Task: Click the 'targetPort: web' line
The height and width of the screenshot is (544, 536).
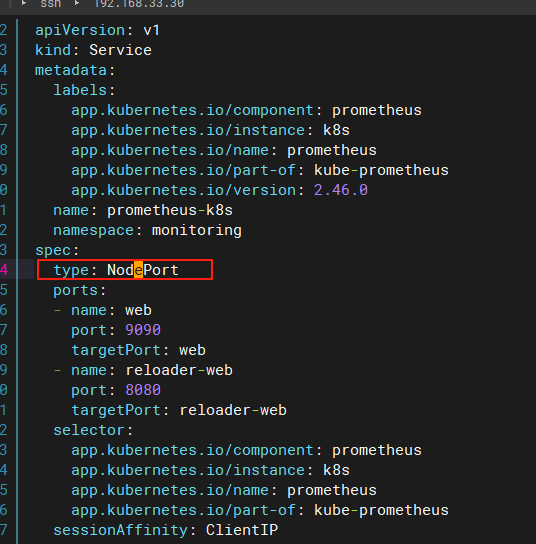Action: (x=138, y=350)
